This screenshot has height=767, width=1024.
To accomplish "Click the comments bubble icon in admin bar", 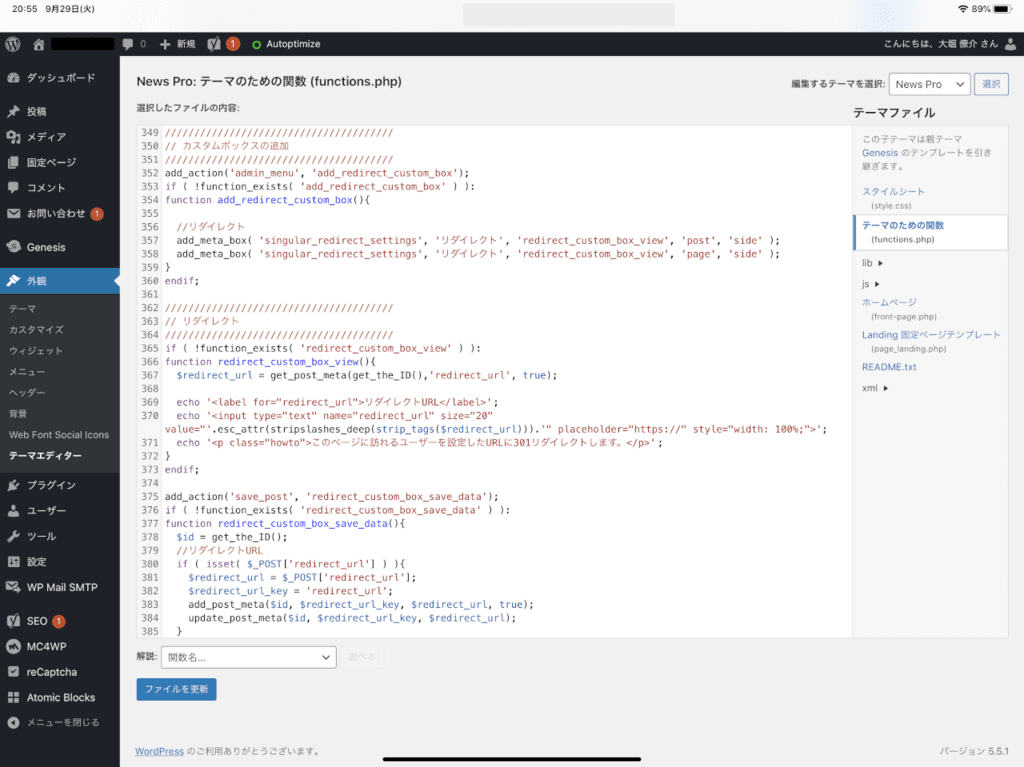I will click(128, 44).
